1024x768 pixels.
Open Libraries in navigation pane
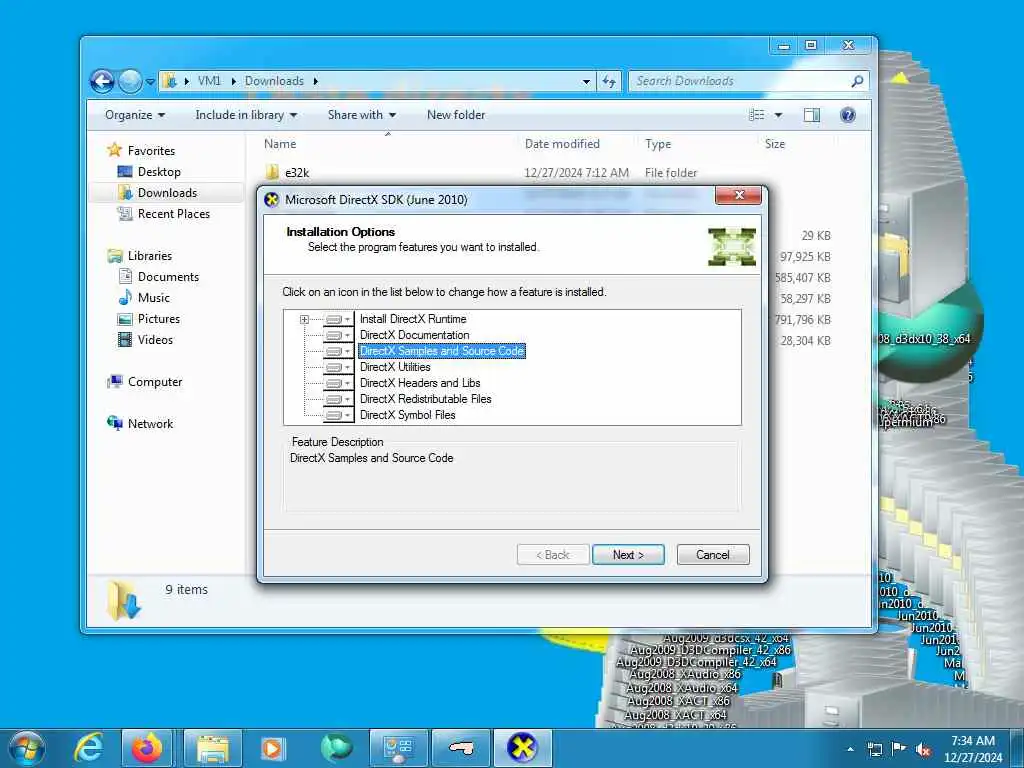click(150, 255)
